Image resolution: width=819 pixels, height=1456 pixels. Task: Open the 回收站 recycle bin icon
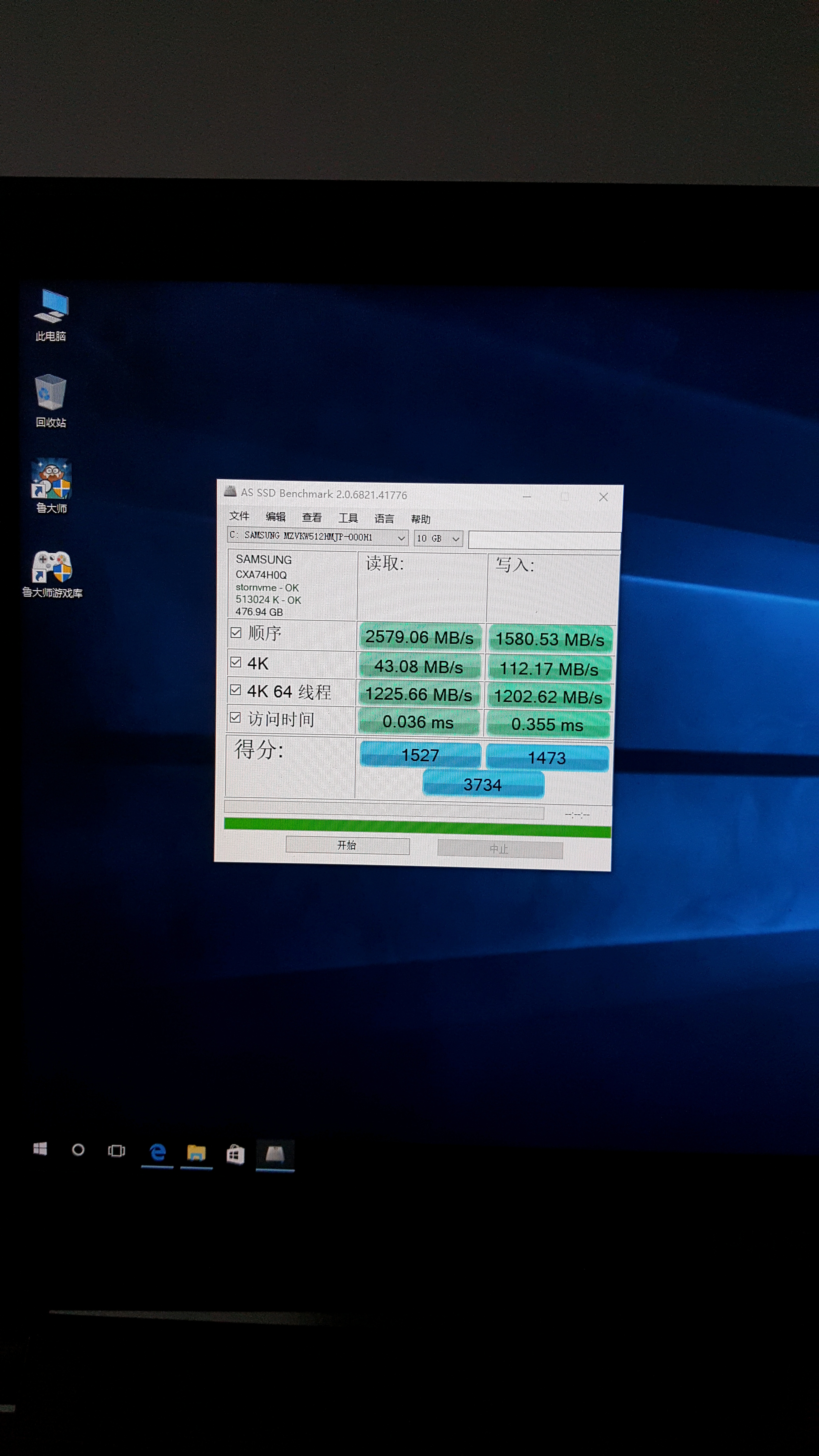51,393
